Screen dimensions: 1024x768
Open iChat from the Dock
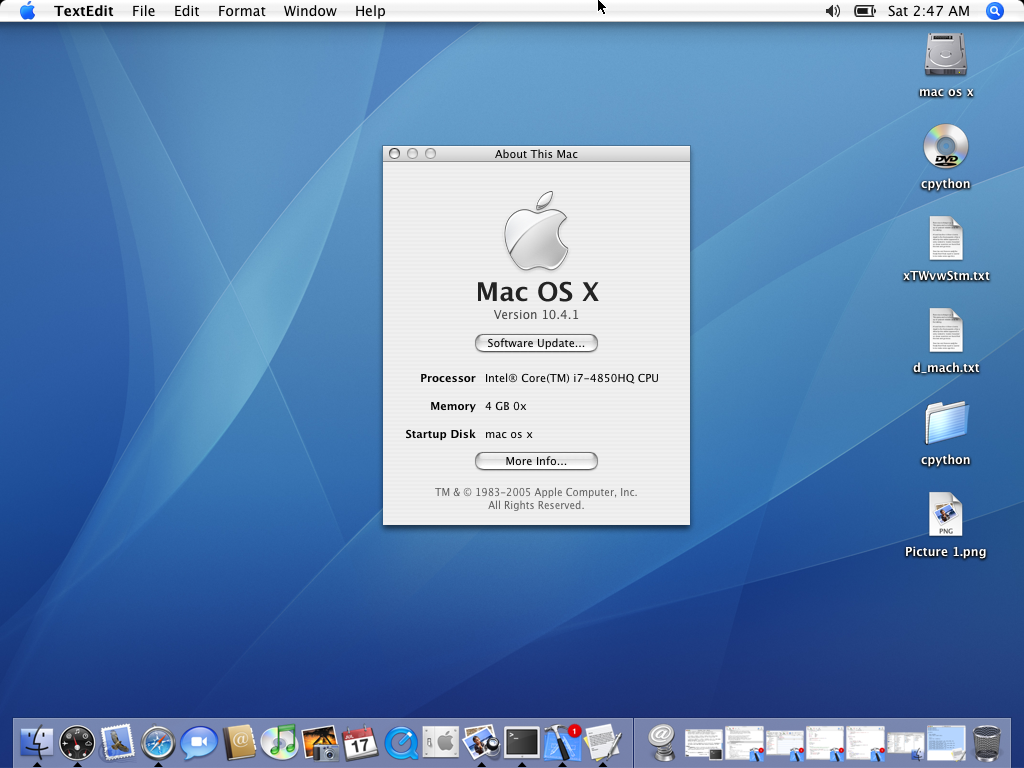click(199, 743)
